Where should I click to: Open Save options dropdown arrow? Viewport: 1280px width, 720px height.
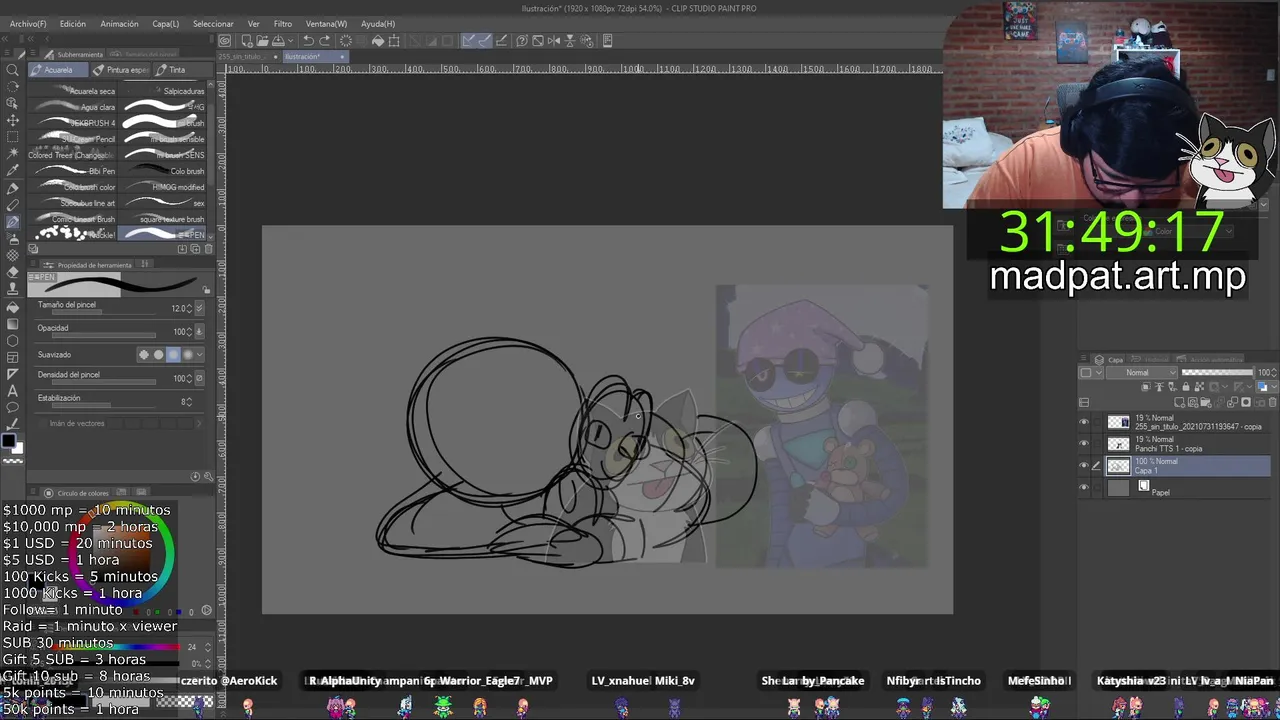pos(291,41)
